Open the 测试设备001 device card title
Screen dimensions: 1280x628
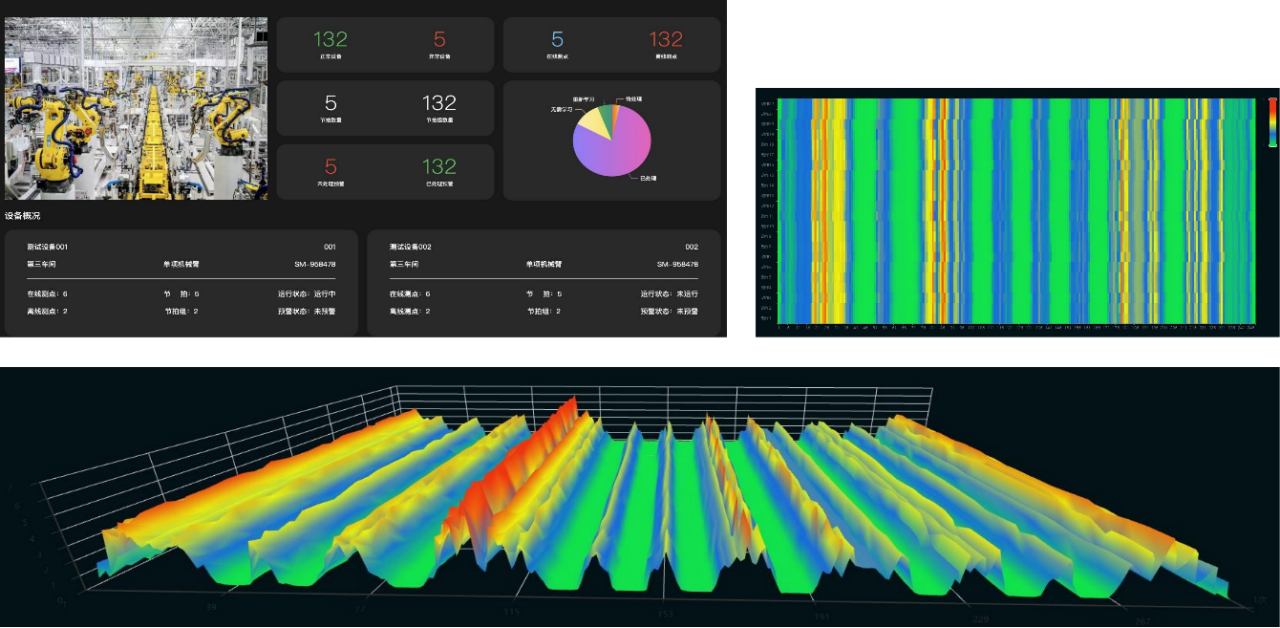point(48,247)
